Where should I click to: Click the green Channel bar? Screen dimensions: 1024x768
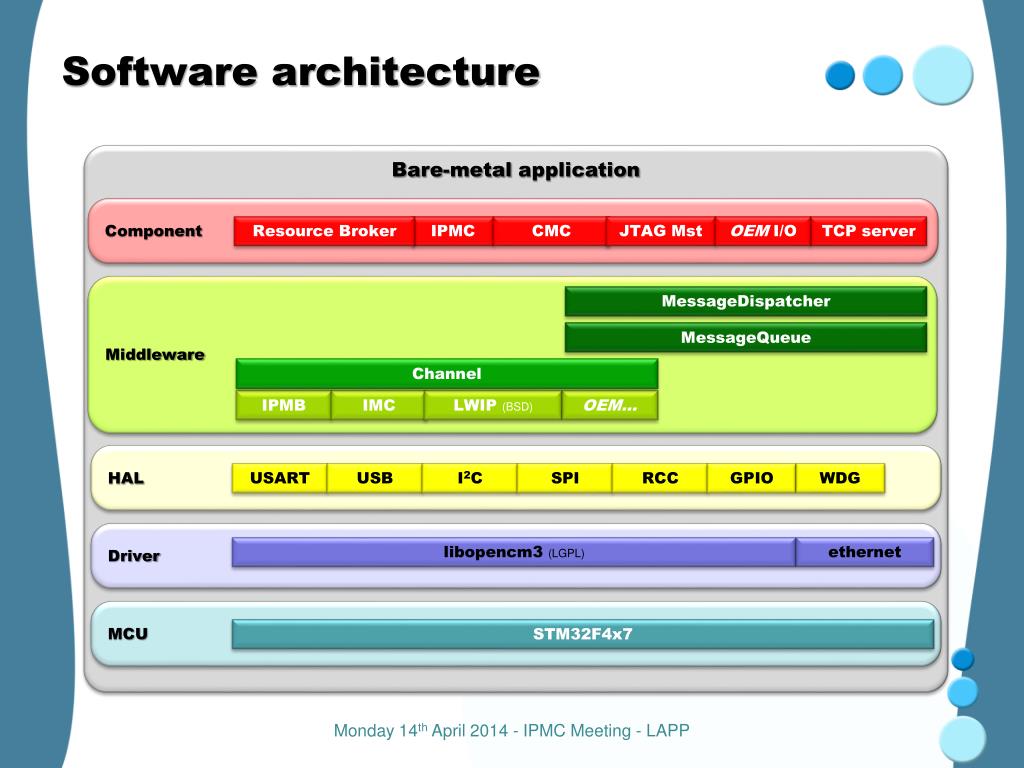pos(446,374)
